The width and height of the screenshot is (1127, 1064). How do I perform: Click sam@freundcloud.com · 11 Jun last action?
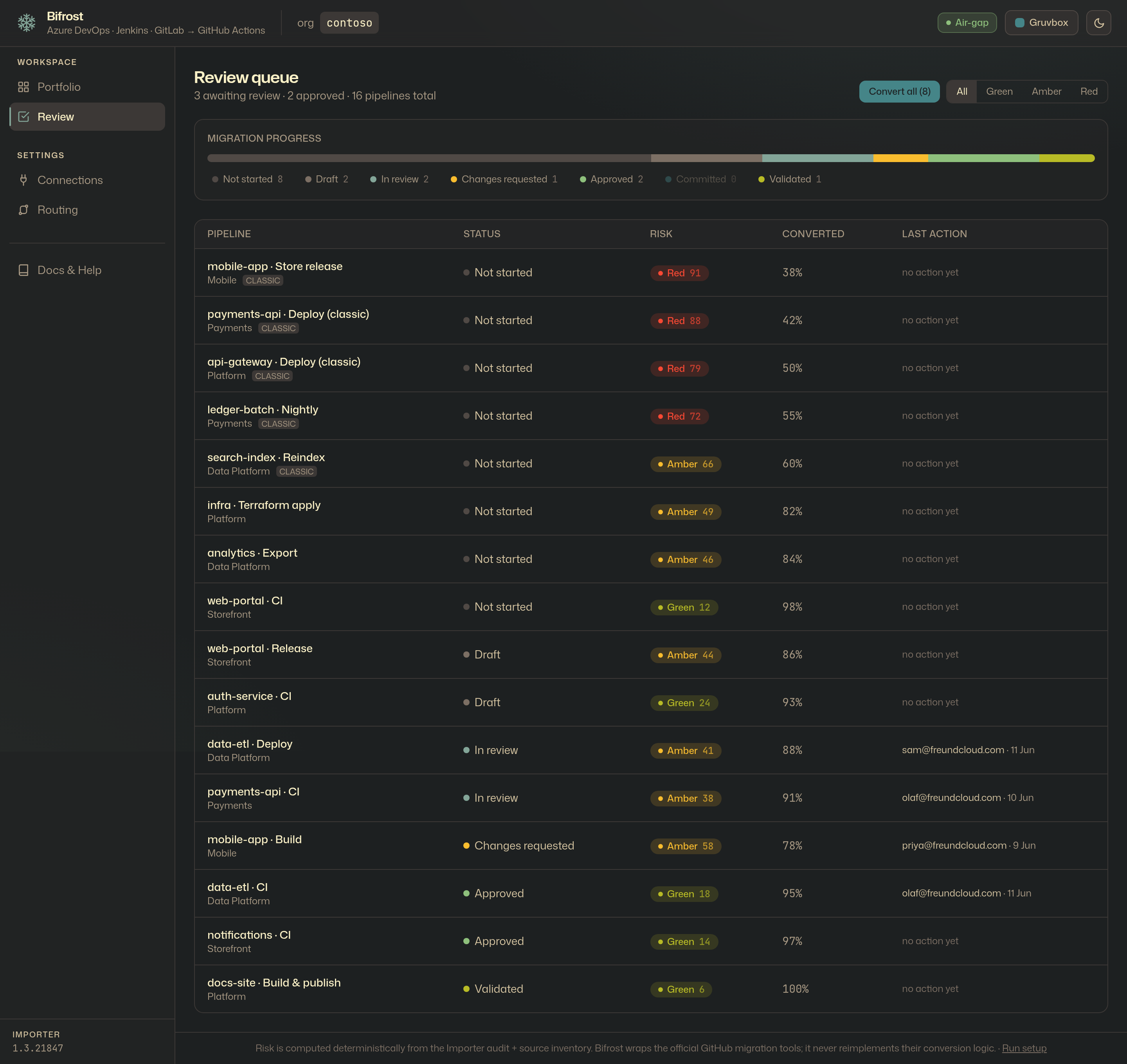pyautogui.click(x=968, y=750)
